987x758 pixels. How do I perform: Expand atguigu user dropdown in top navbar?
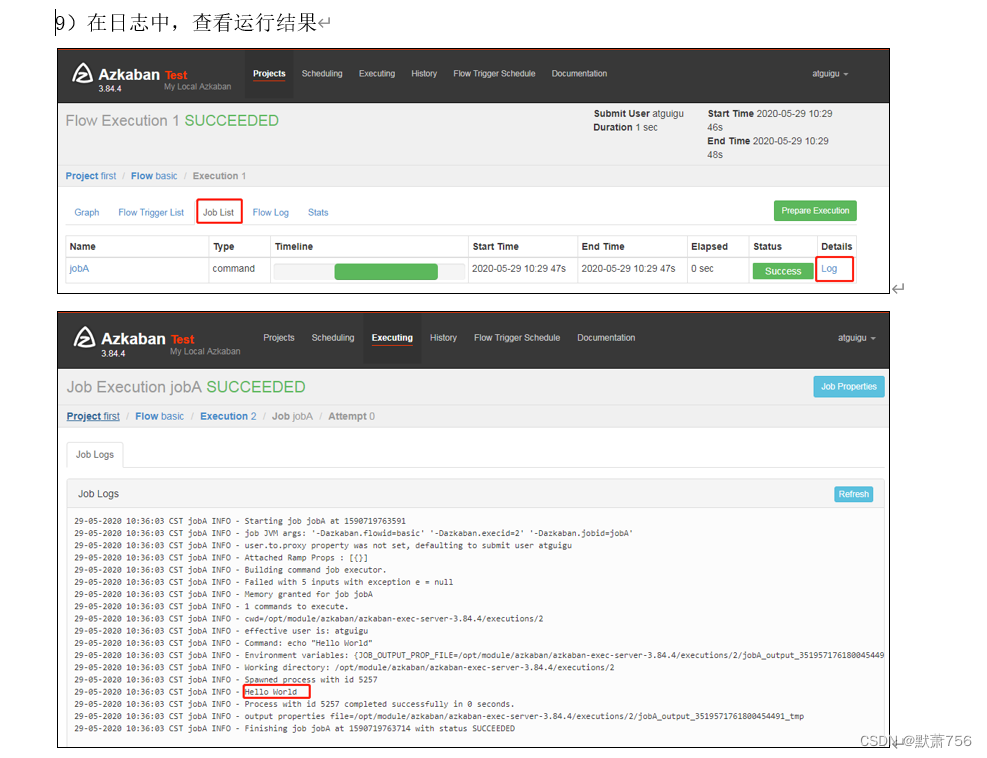pos(830,74)
